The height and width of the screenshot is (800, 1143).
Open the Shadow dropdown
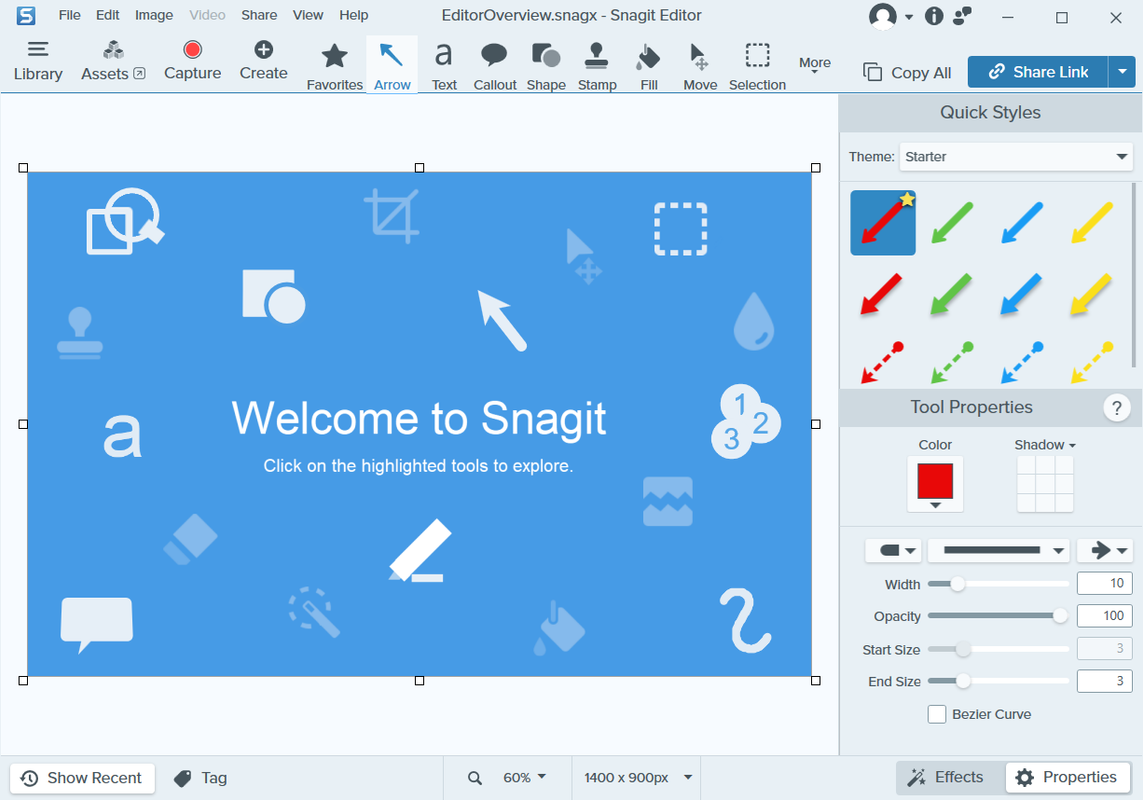coord(1045,445)
